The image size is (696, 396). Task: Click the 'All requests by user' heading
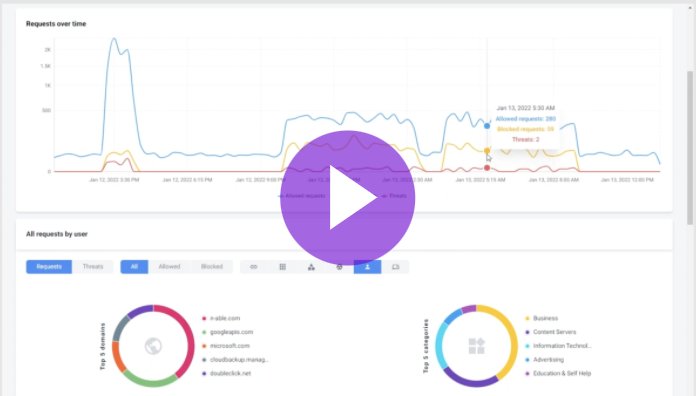point(57,234)
